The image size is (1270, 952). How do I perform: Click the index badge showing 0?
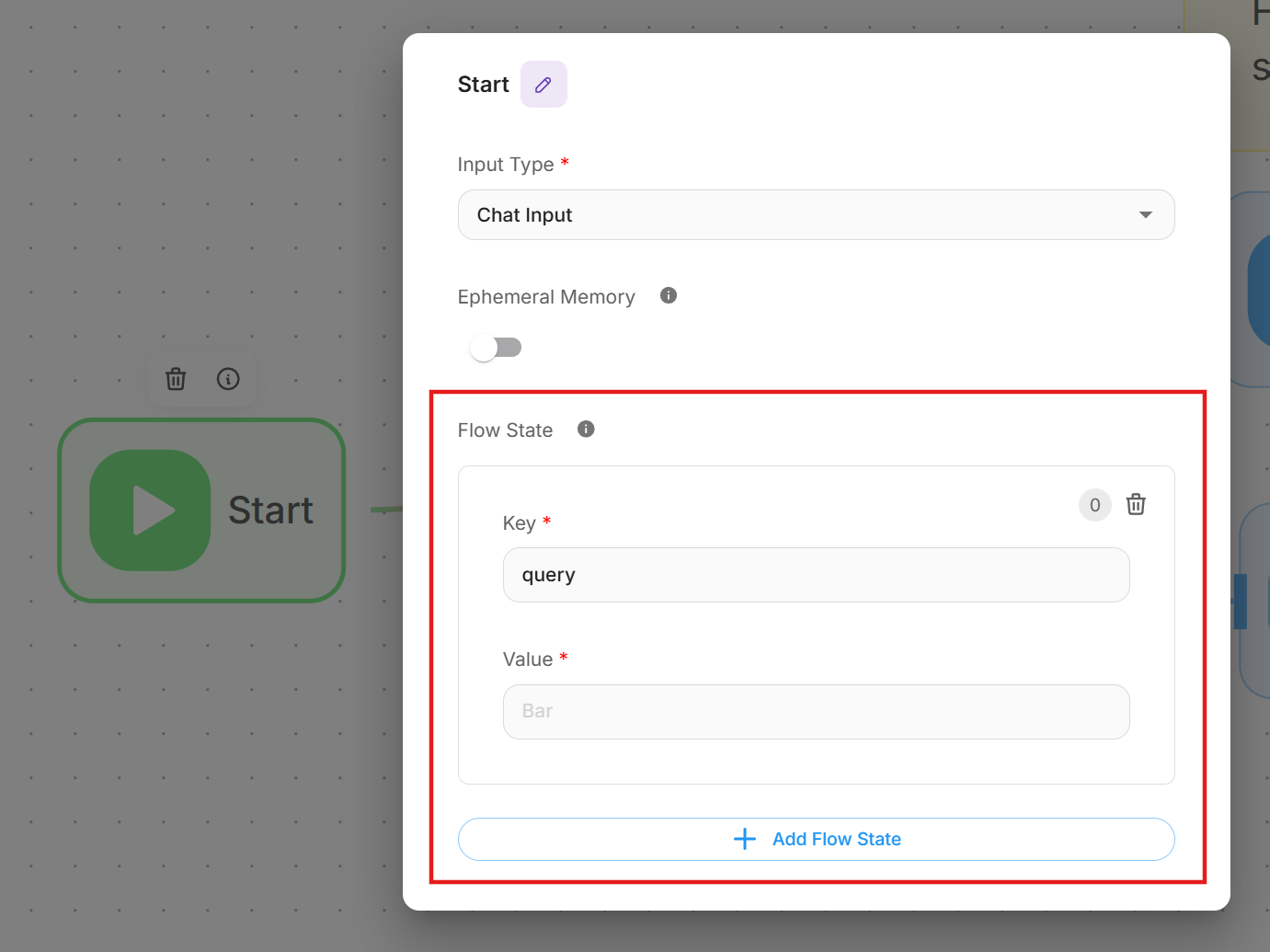1094,504
